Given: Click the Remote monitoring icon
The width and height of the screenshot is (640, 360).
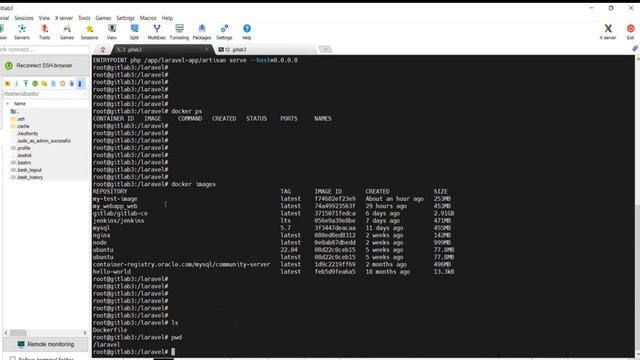Looking at the screenshot, I should [x=21, y=344].
